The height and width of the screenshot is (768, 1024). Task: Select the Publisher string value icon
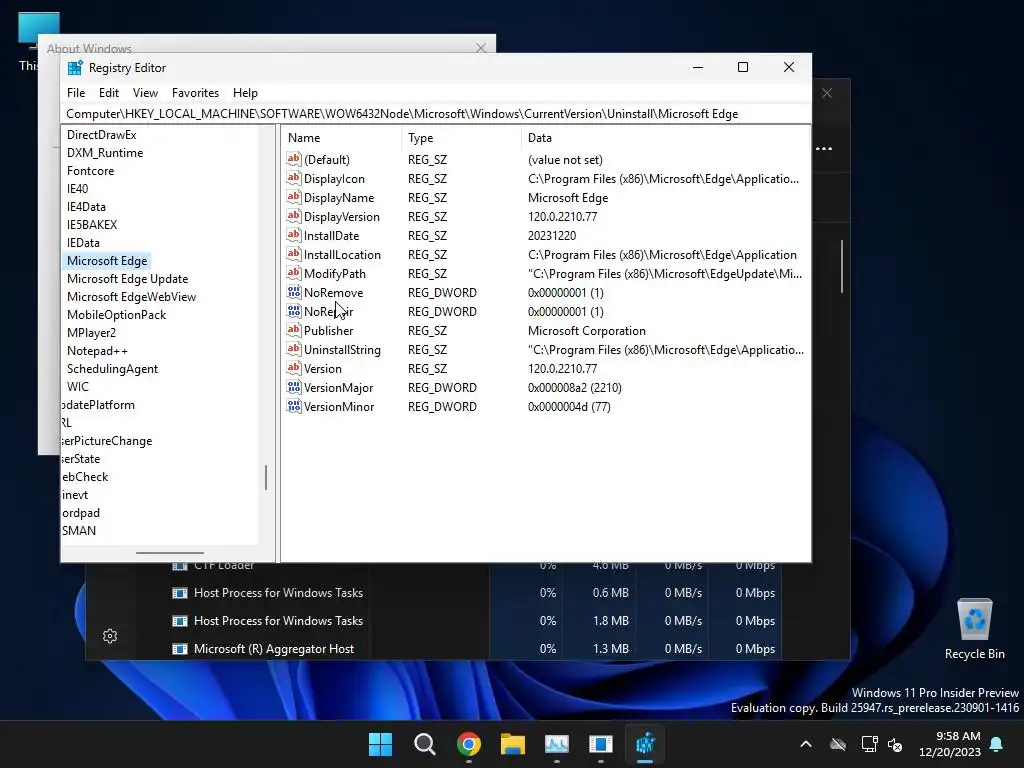pos(294,330)
